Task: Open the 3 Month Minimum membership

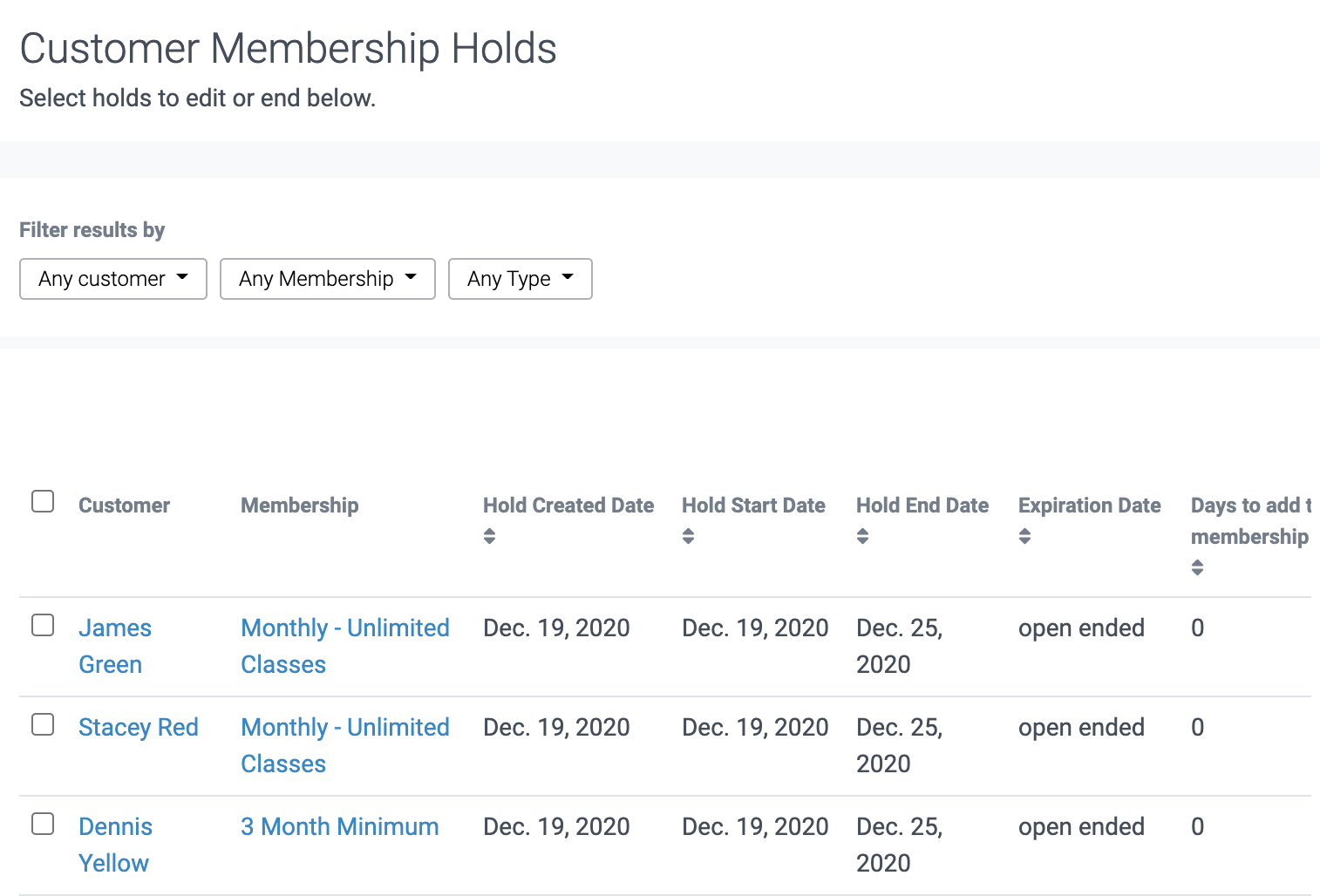Action: click(339, 826)
